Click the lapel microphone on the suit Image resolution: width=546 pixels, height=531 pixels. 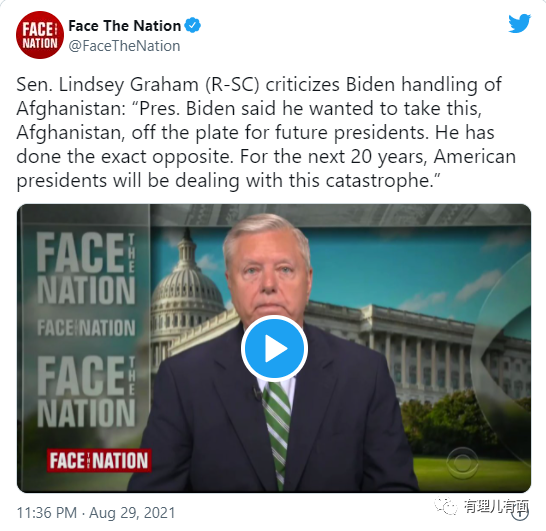257,393
